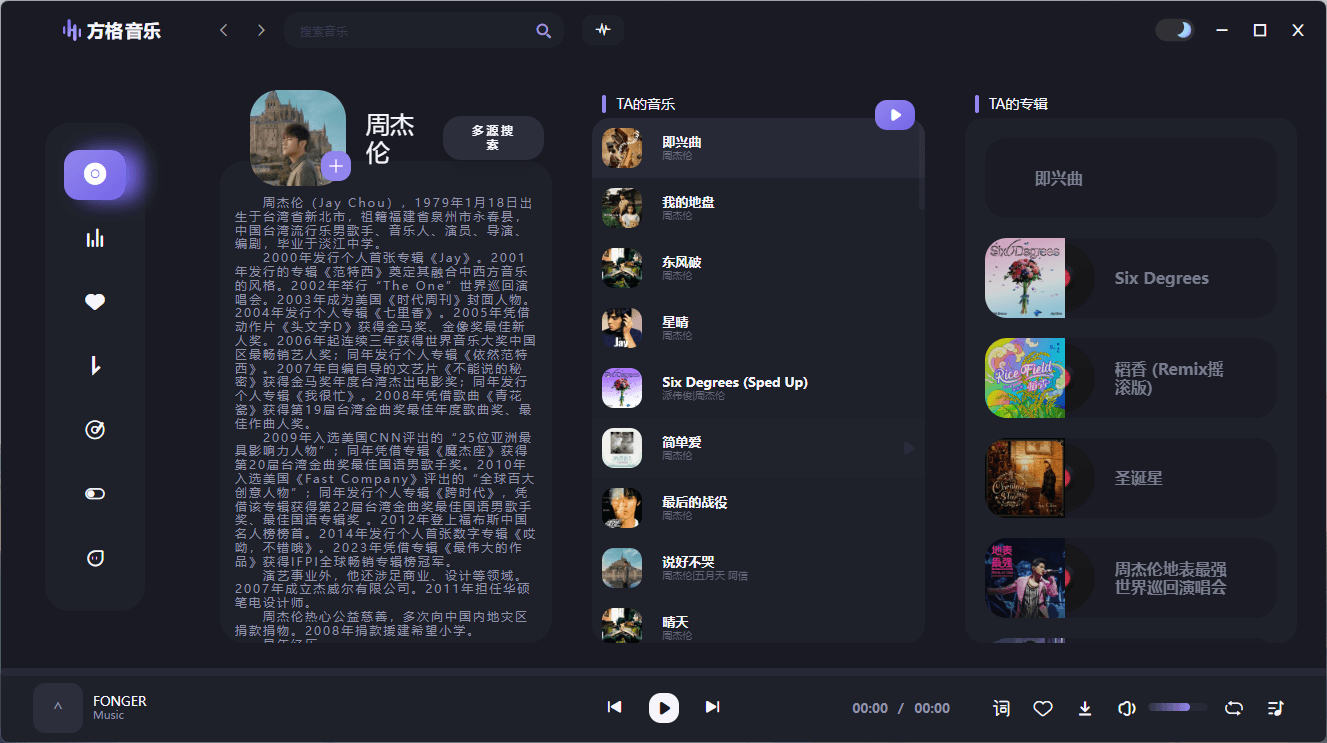Open 周杰伦地表最强世界巡回演唱会 album
Screen dimensions: 1327x743
[1131, 578]
